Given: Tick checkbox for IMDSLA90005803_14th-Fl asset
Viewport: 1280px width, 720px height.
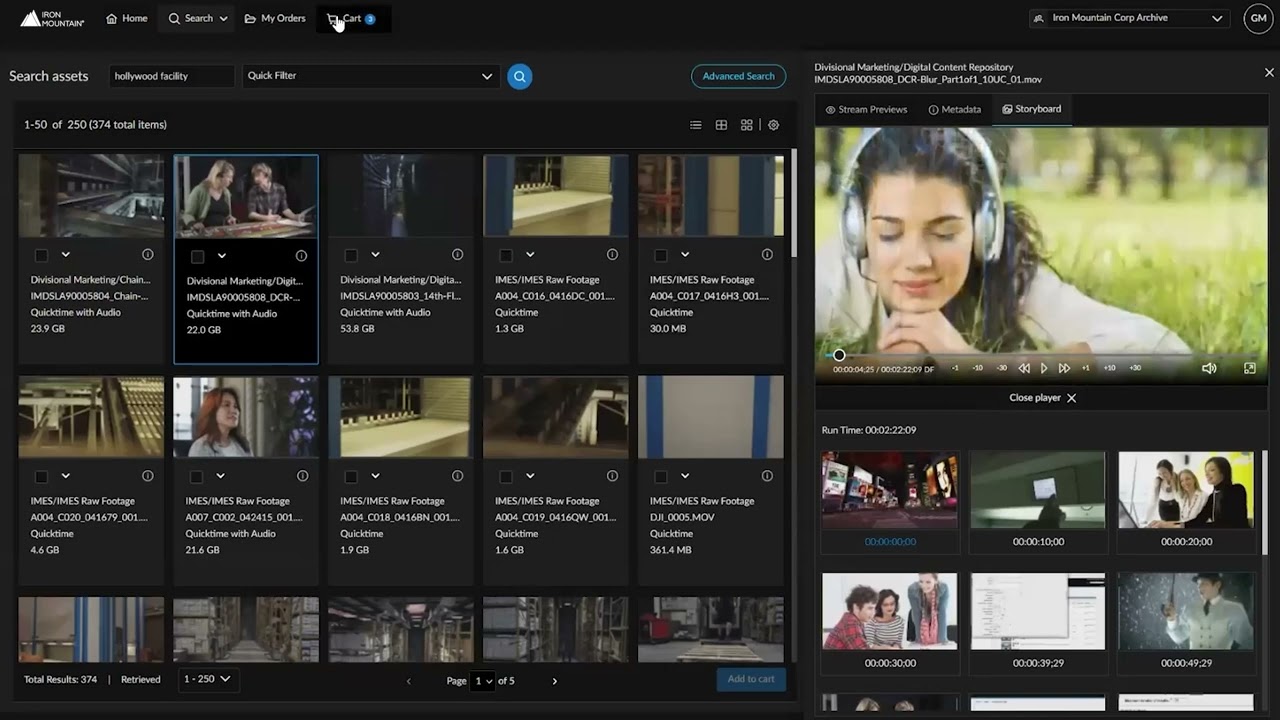Looking at the screenshot, I should pos(351,255).
